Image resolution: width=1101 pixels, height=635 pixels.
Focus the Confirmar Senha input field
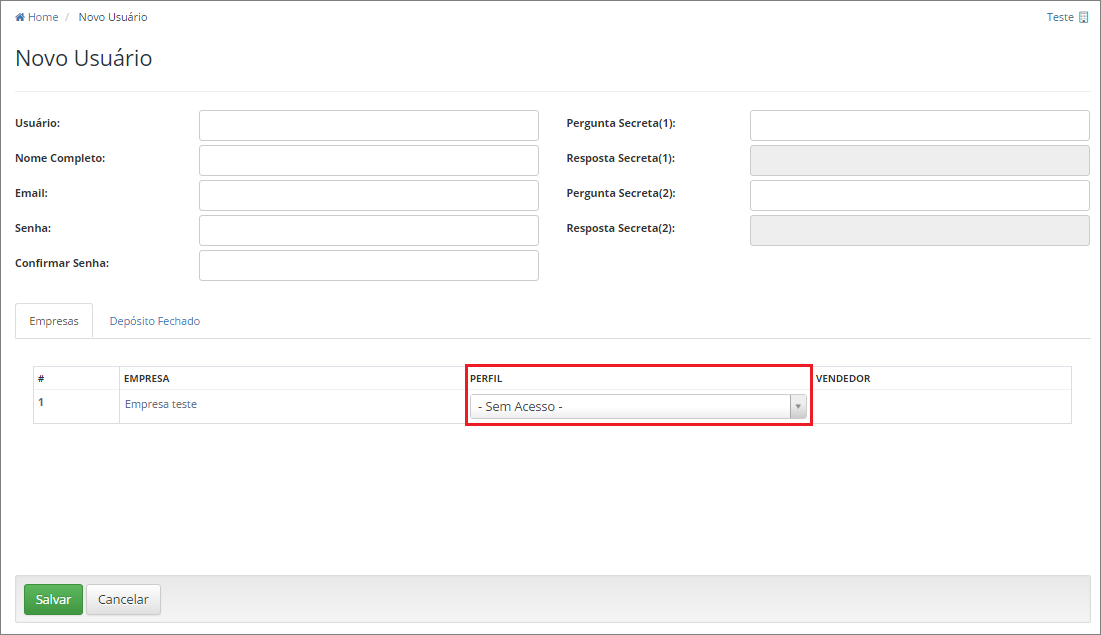pos(369,266)
